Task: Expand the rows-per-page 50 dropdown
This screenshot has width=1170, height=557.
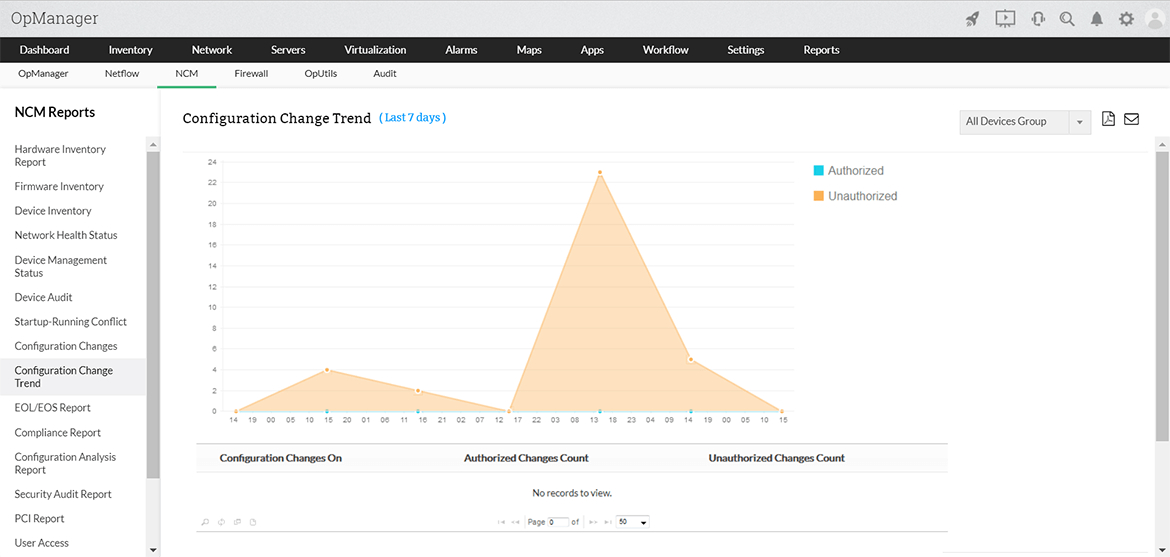Action: 633,522
